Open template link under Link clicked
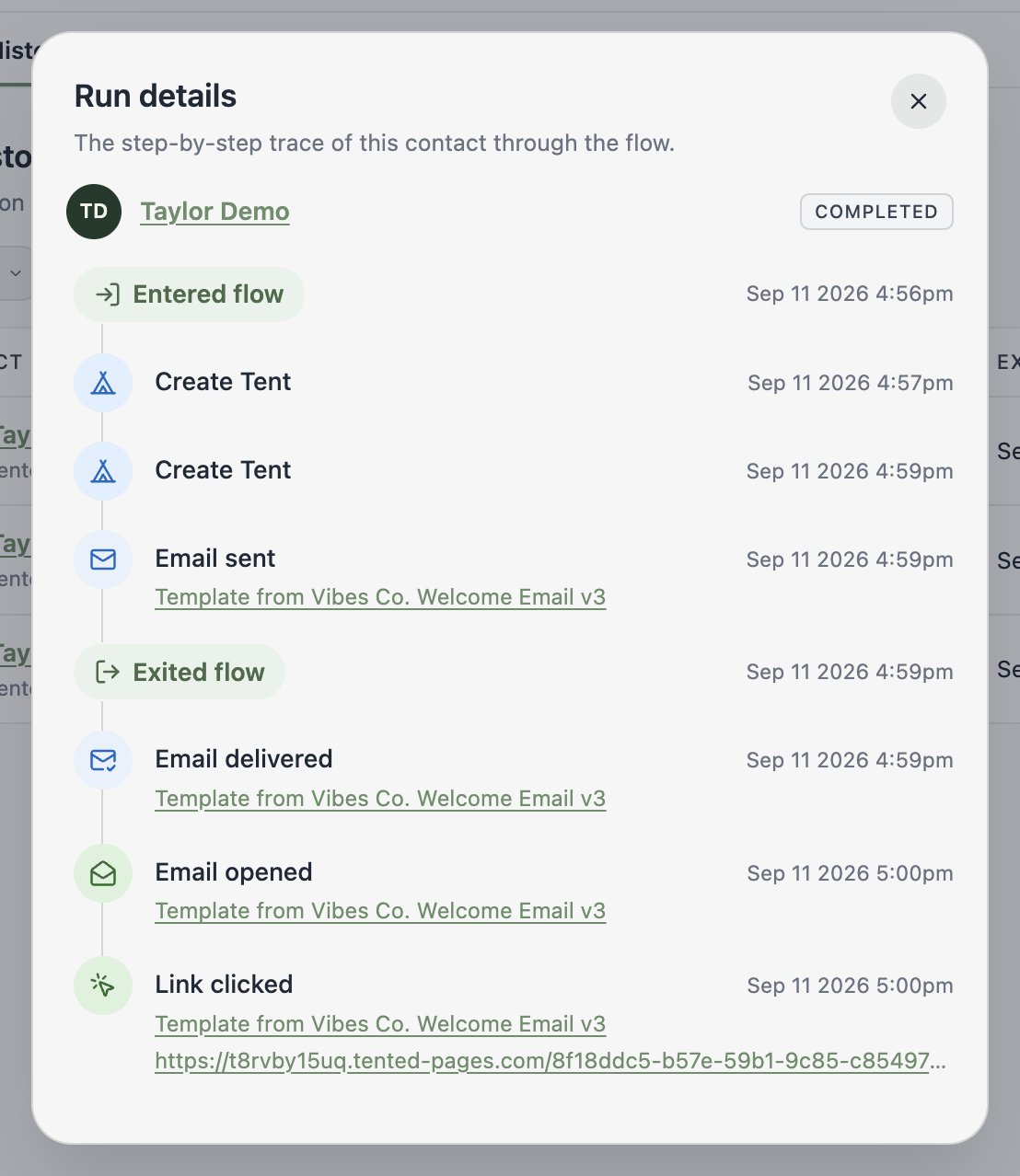 tap(380, 1024)
